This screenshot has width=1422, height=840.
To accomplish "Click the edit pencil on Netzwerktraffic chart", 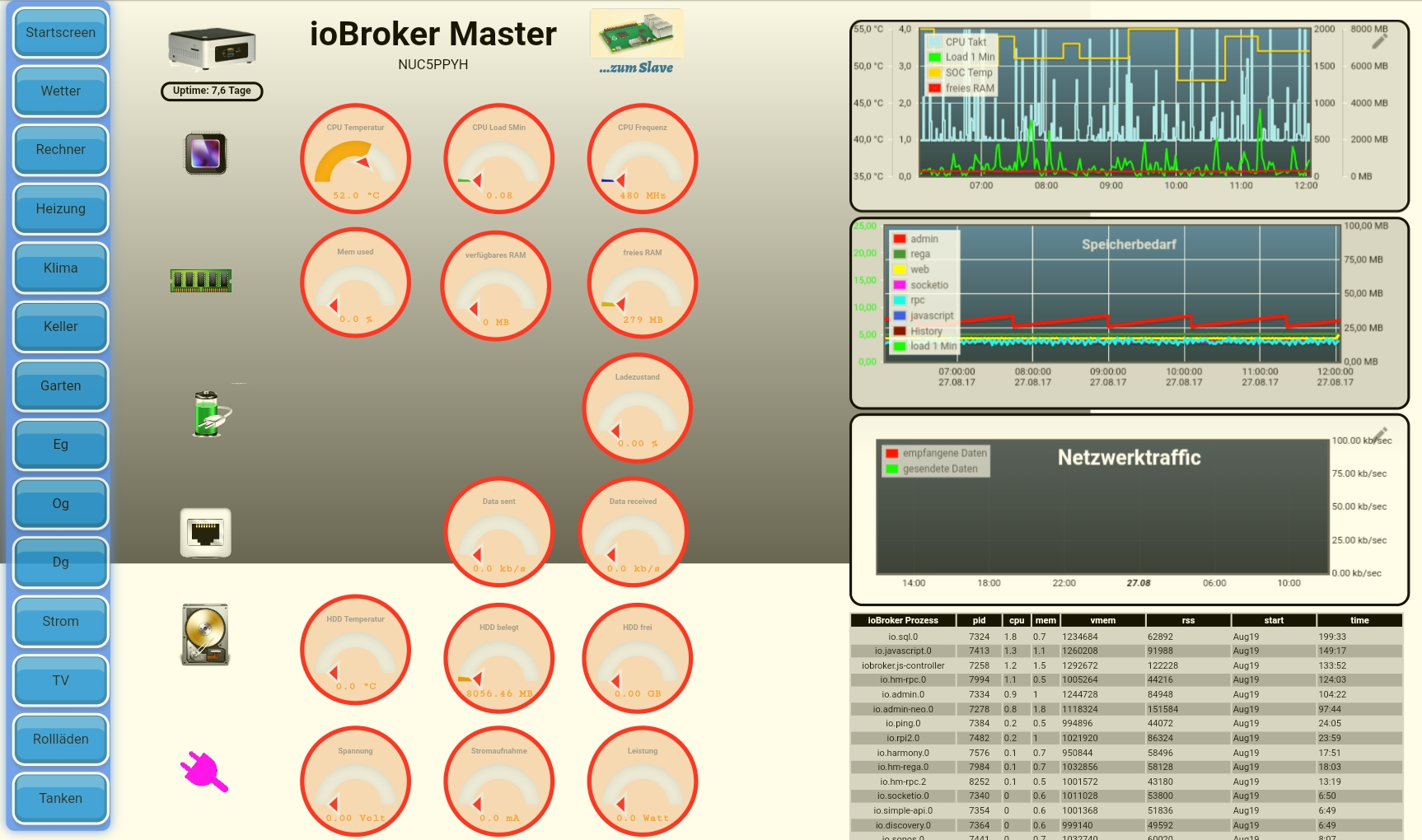I will (1380, 435).
